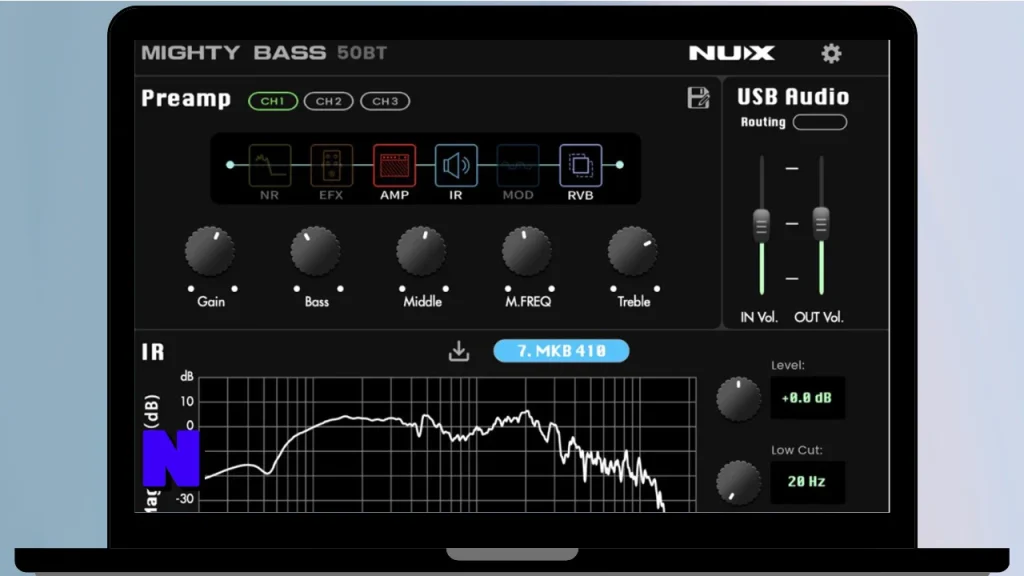The height and width of the screenshot is (576, 1024).
Task: Click the Middle knob
Action: (x=421, y=251)
